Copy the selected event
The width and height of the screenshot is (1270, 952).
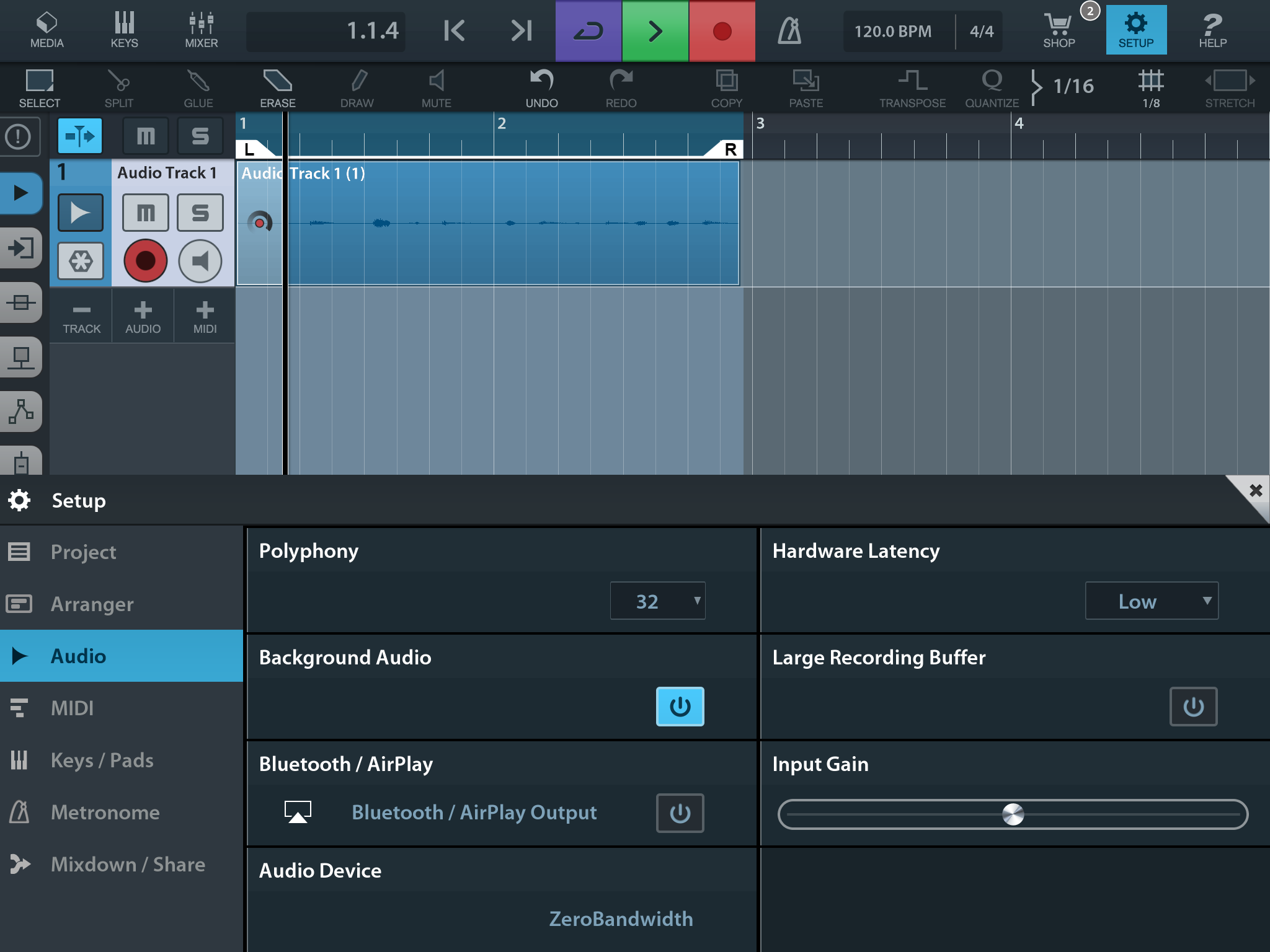tap(727, 87)
